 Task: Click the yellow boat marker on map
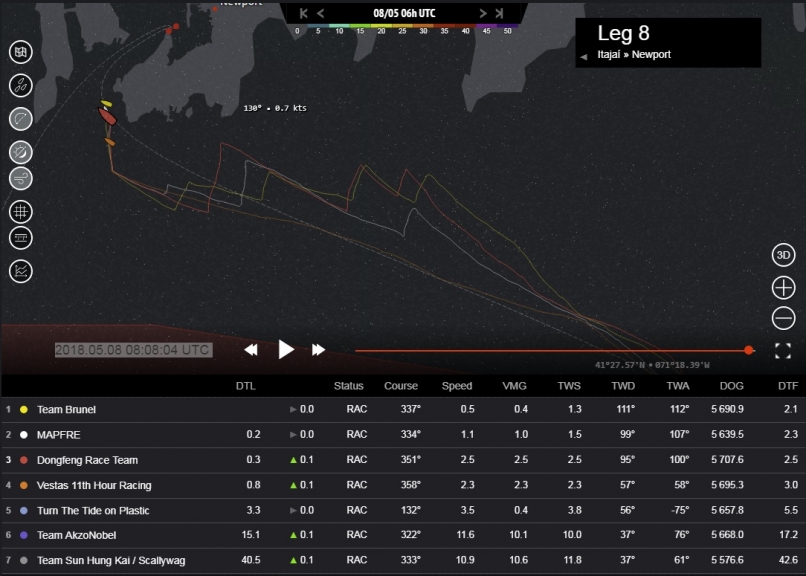click(x=106, y=104)
